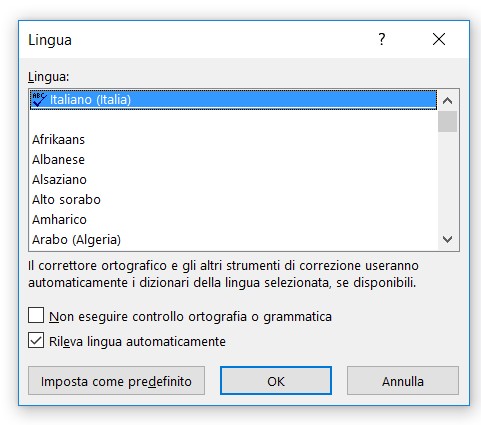Select Arabo (Algeria) entry

[233, 239]
